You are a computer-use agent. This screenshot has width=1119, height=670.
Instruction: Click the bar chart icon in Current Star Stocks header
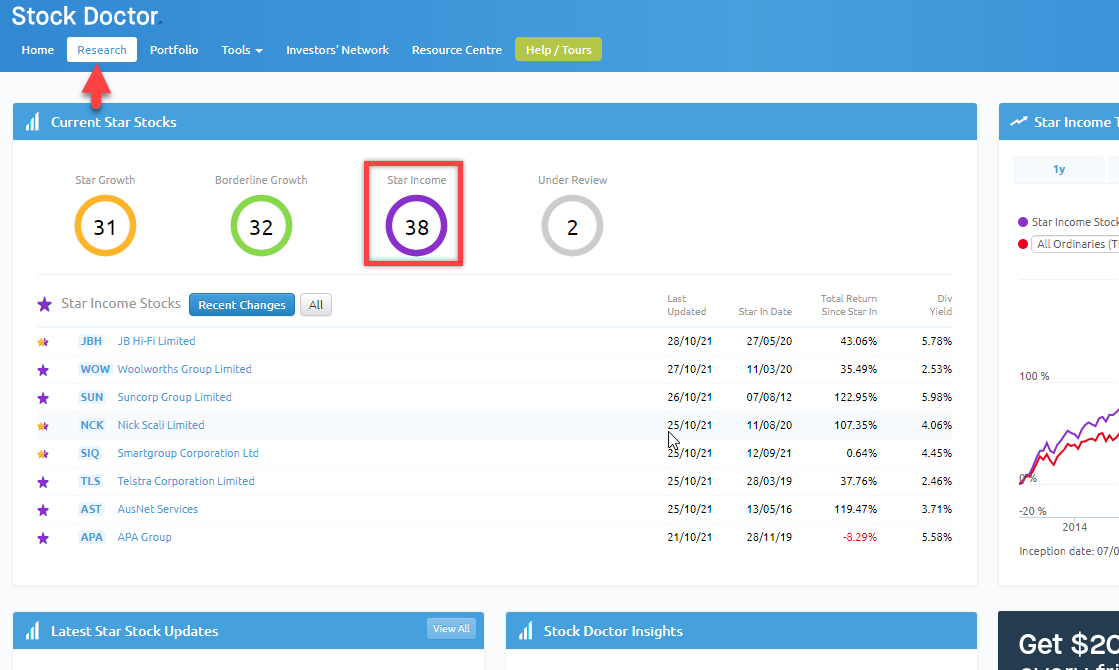(32, 122)
